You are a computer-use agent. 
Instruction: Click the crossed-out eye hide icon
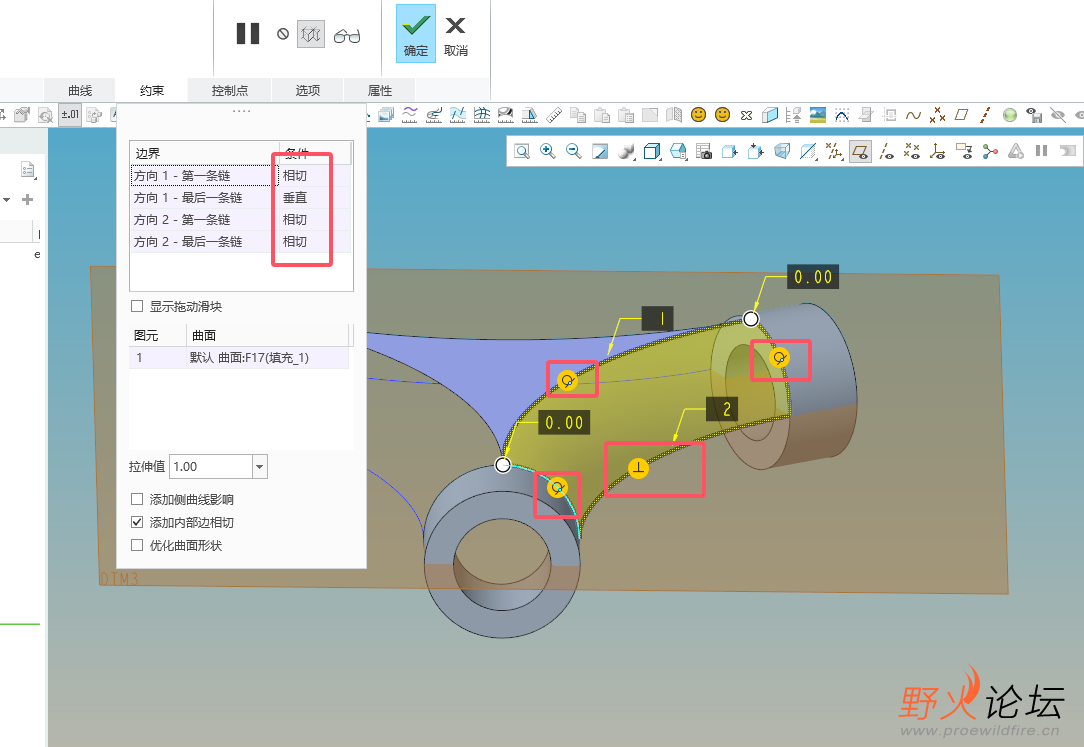tap(1058, 115)
